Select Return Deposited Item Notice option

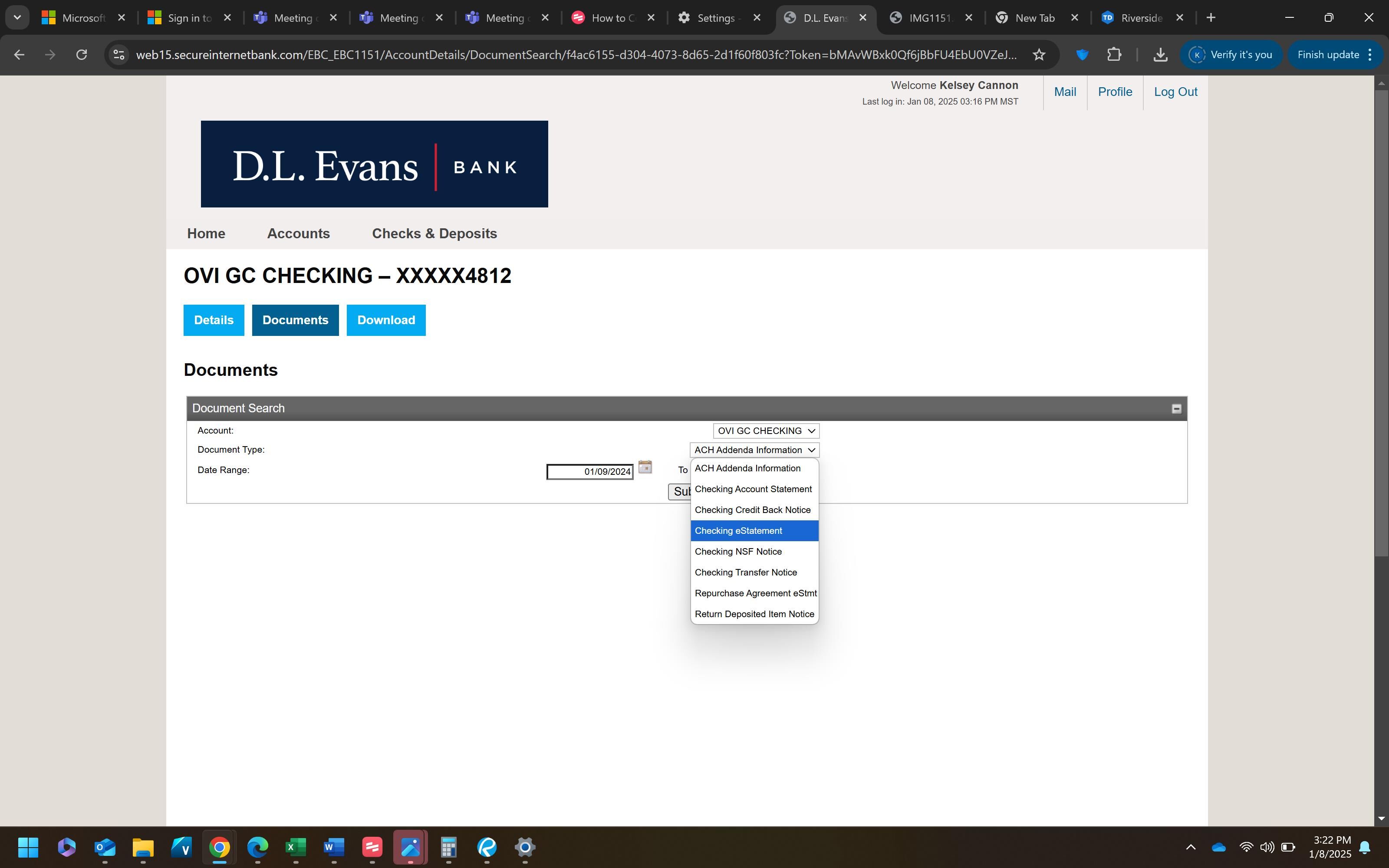coord(754,614)
